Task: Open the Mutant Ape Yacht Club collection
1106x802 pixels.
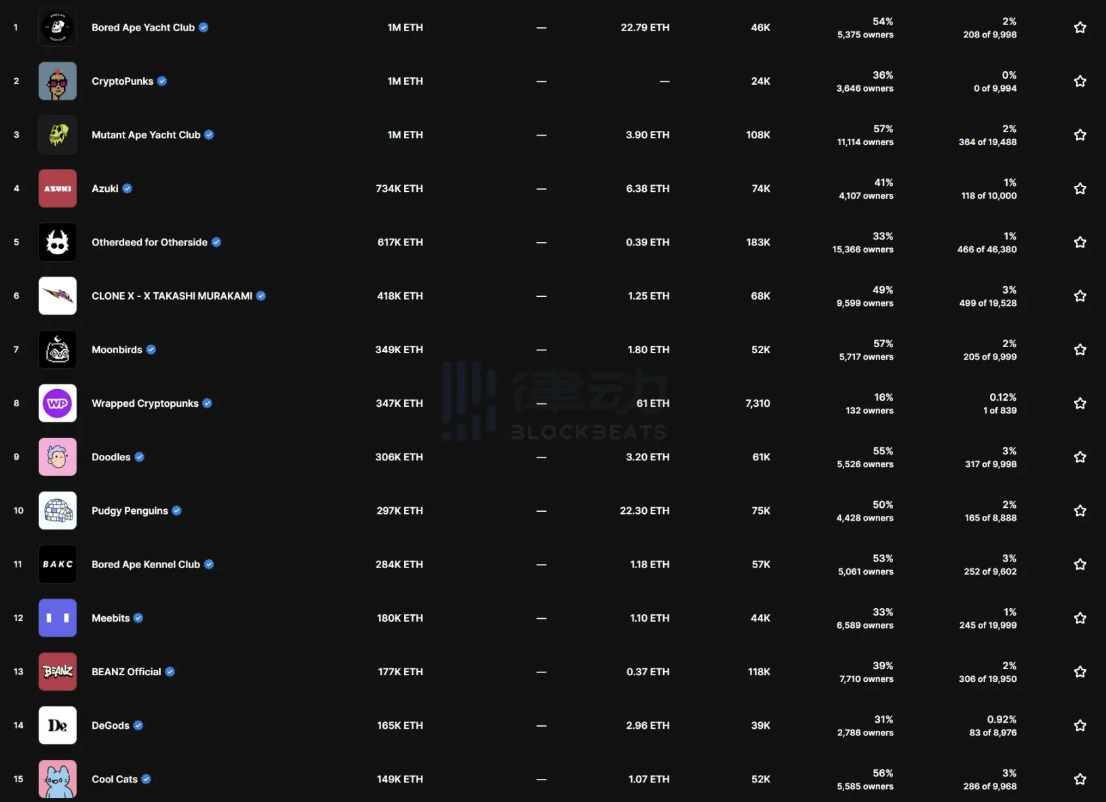Action: pyautogui.click(x=146, y=135)
